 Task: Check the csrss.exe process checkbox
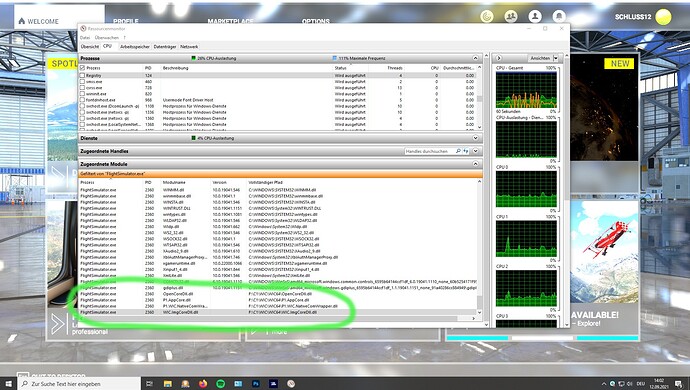82,88
